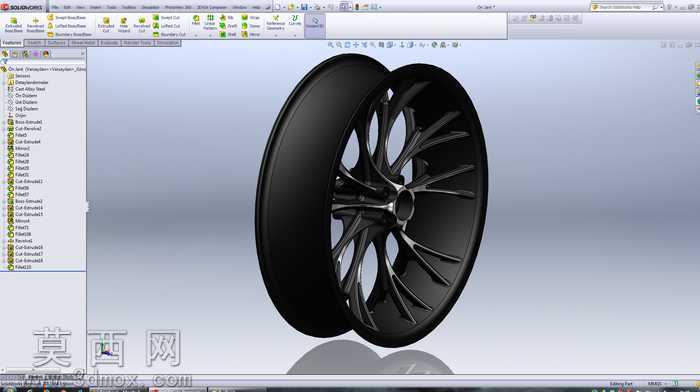Screen dimensions: 700x392
Task: Select Mirror2 feature in tree
Action: (19, 148)
